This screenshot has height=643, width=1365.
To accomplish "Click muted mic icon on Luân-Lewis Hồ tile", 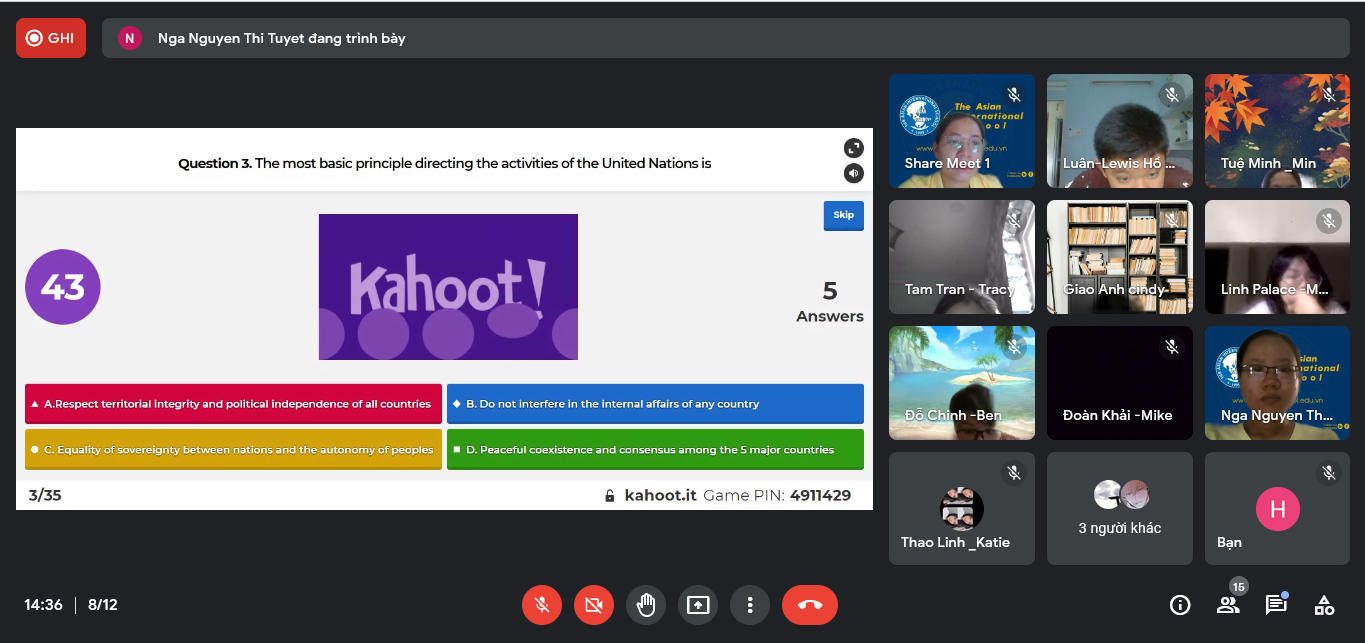I will pyautogui.click(x=1171, y=95).
